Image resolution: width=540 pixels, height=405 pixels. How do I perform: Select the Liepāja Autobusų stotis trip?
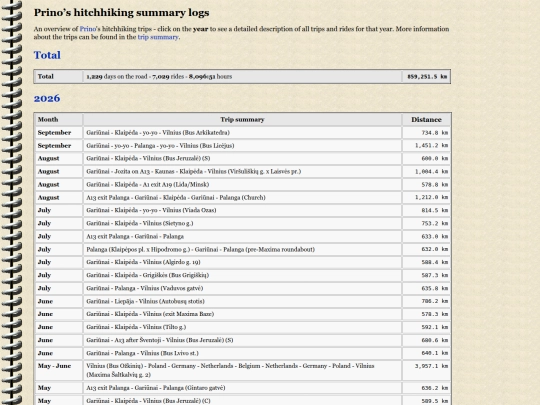click(242, 301)
